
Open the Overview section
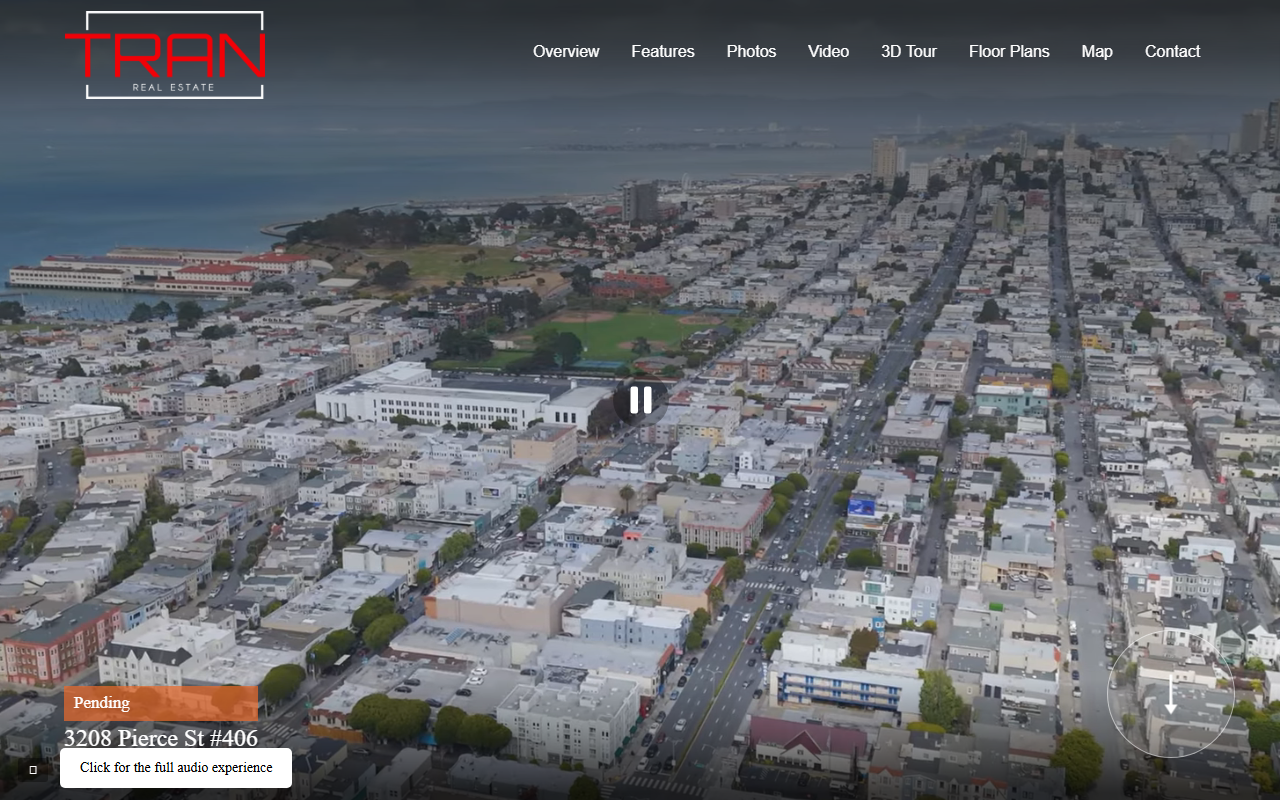tap(566, 52)
